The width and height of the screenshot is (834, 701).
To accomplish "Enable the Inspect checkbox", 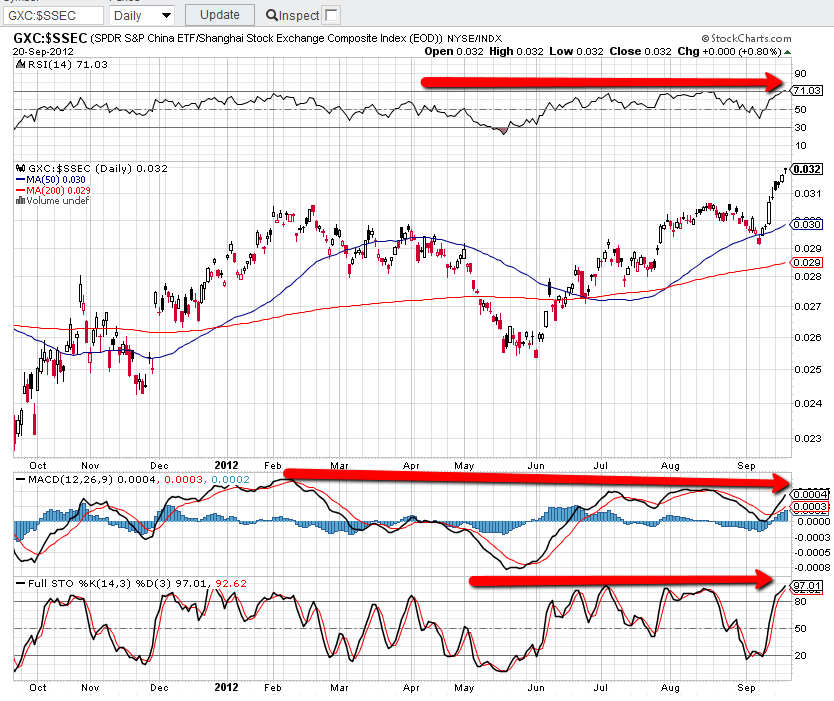I will click(x=331, y=15).
